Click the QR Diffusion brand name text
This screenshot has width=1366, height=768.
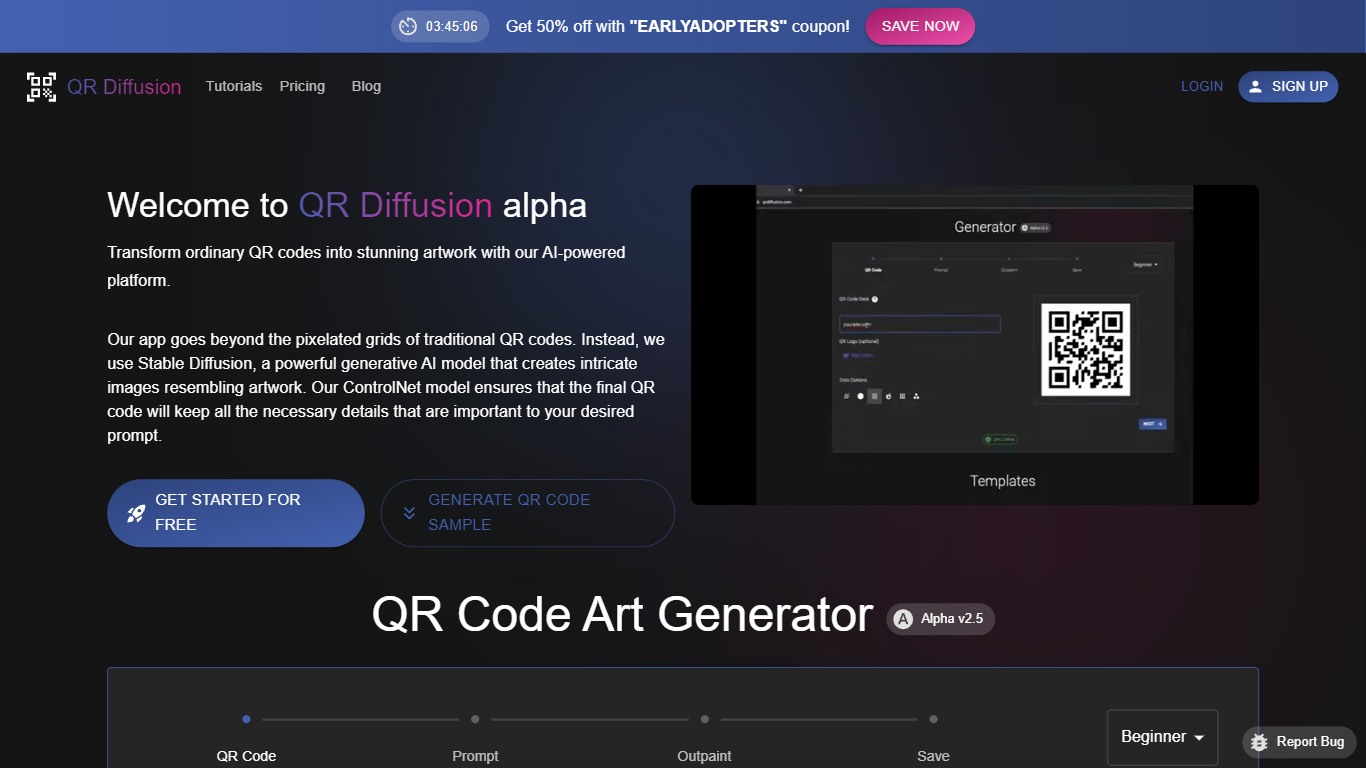click(x=124, y=87)
